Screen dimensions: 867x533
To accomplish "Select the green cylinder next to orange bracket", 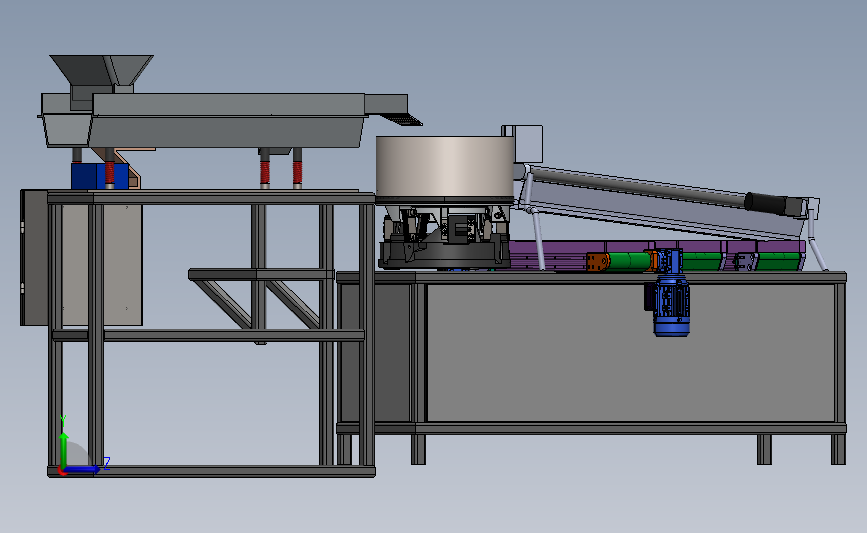I will click(x=630, y=261).
